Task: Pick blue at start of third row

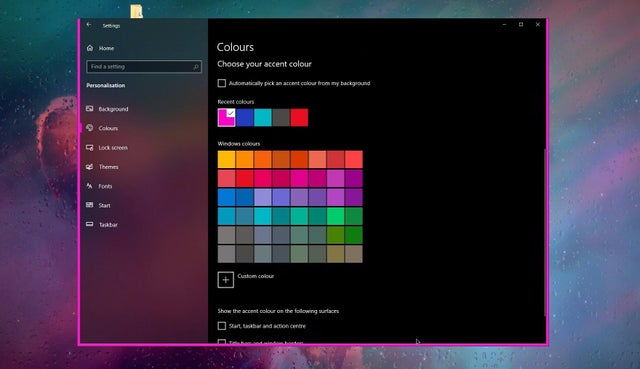Action: pos(227,198)
